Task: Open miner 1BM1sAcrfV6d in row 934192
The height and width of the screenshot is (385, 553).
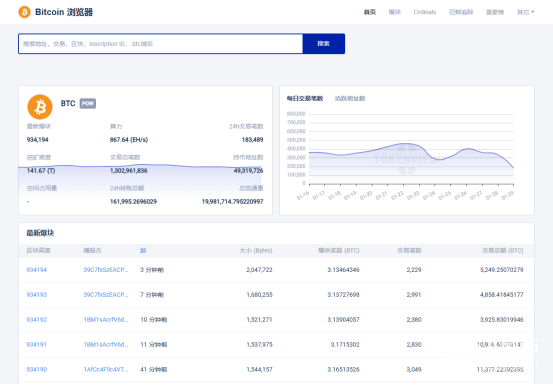Action: (106, 320)
